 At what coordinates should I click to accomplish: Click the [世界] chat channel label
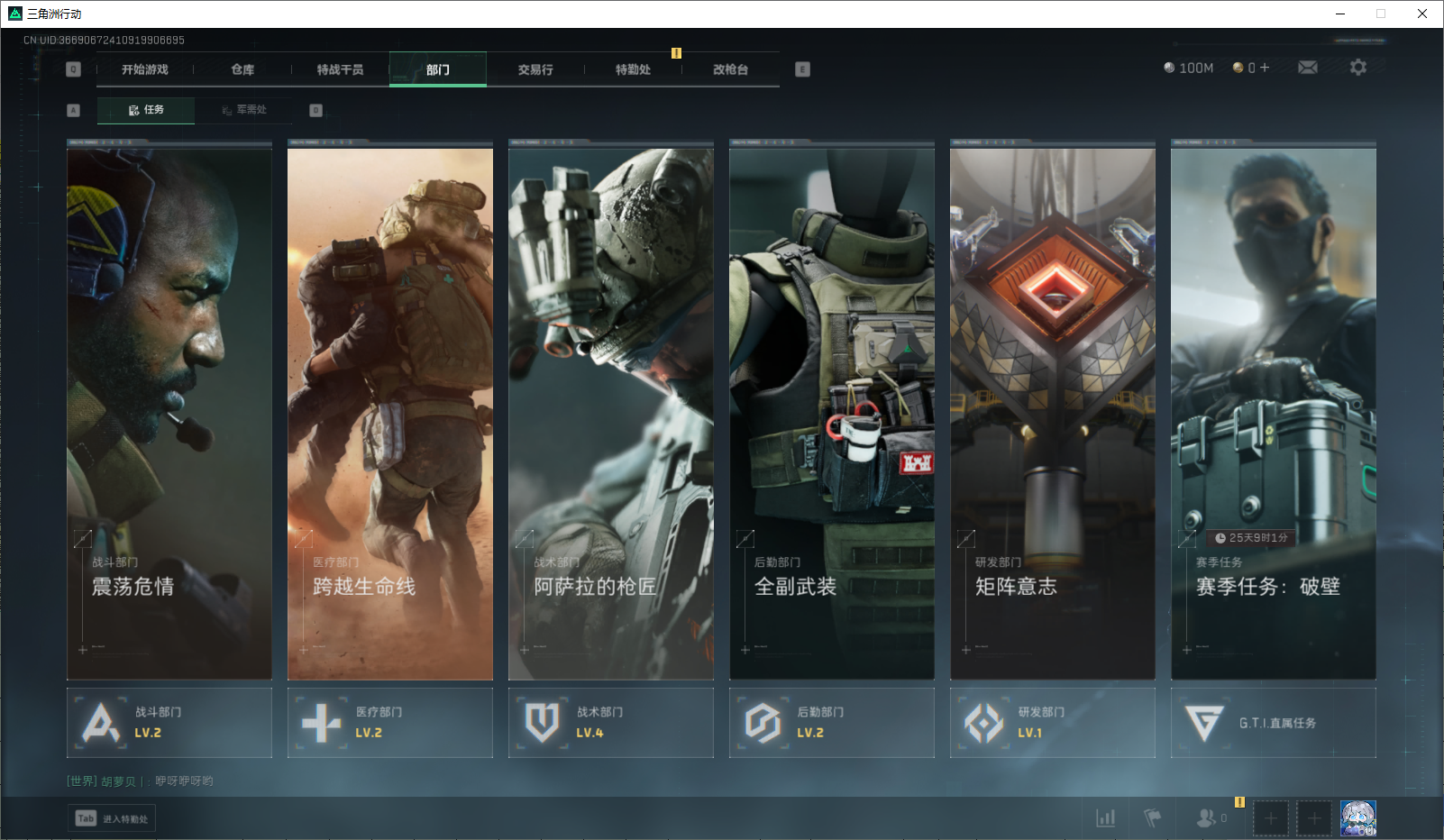81,781
